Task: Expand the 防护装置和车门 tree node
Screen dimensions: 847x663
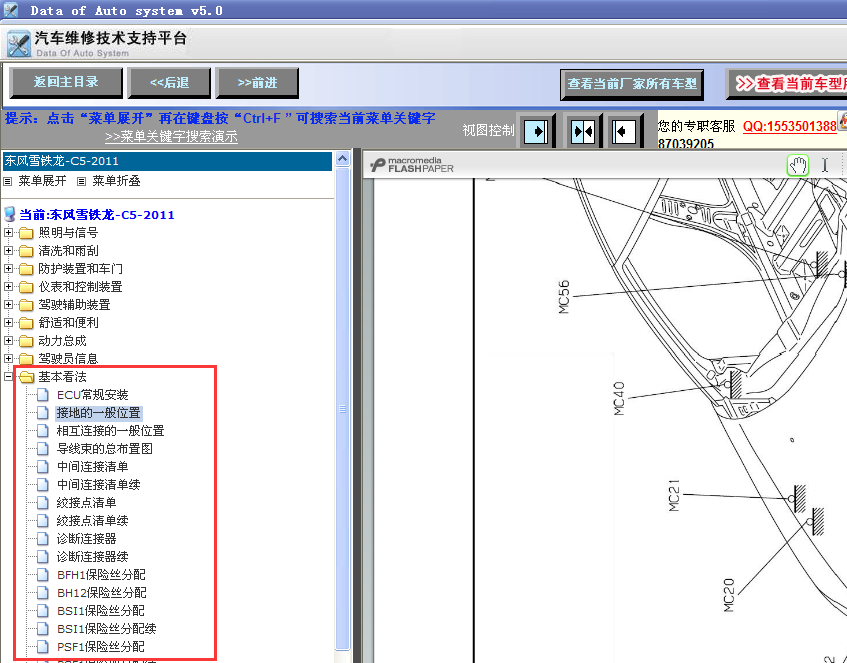Action: coord(8,269)
